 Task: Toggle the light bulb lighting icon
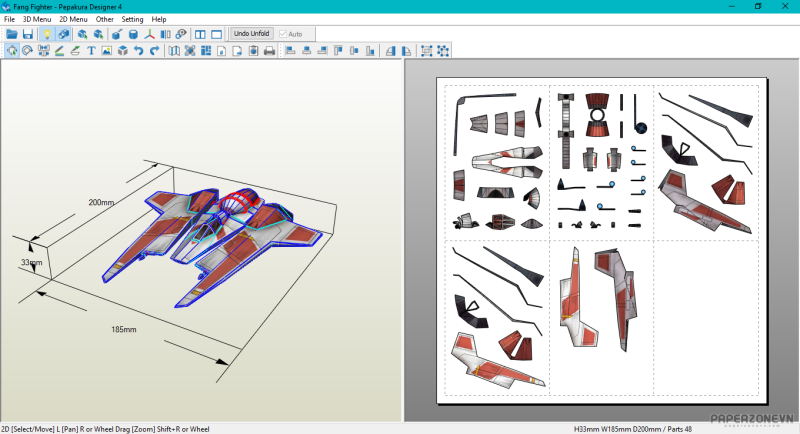(46, 34)
